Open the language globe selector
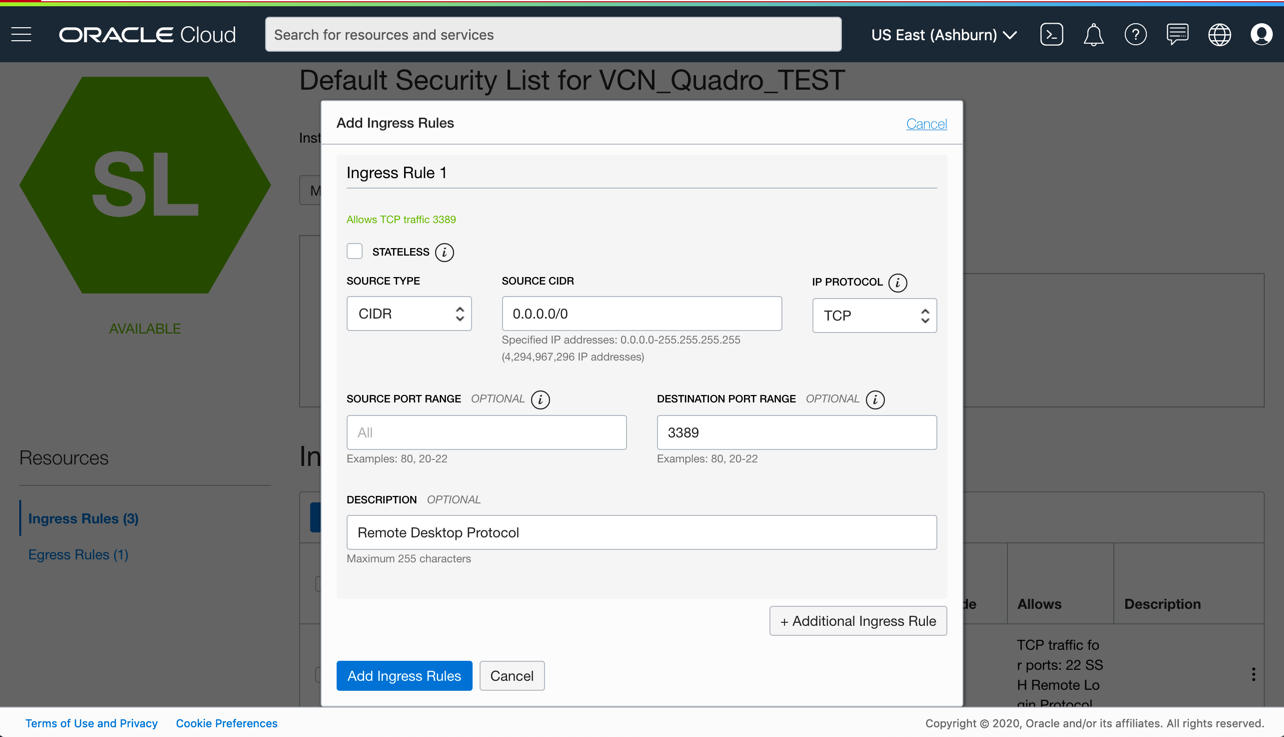Image resolution: width=1284 pixels, height=737 pixels. [x=1219, y=34]
